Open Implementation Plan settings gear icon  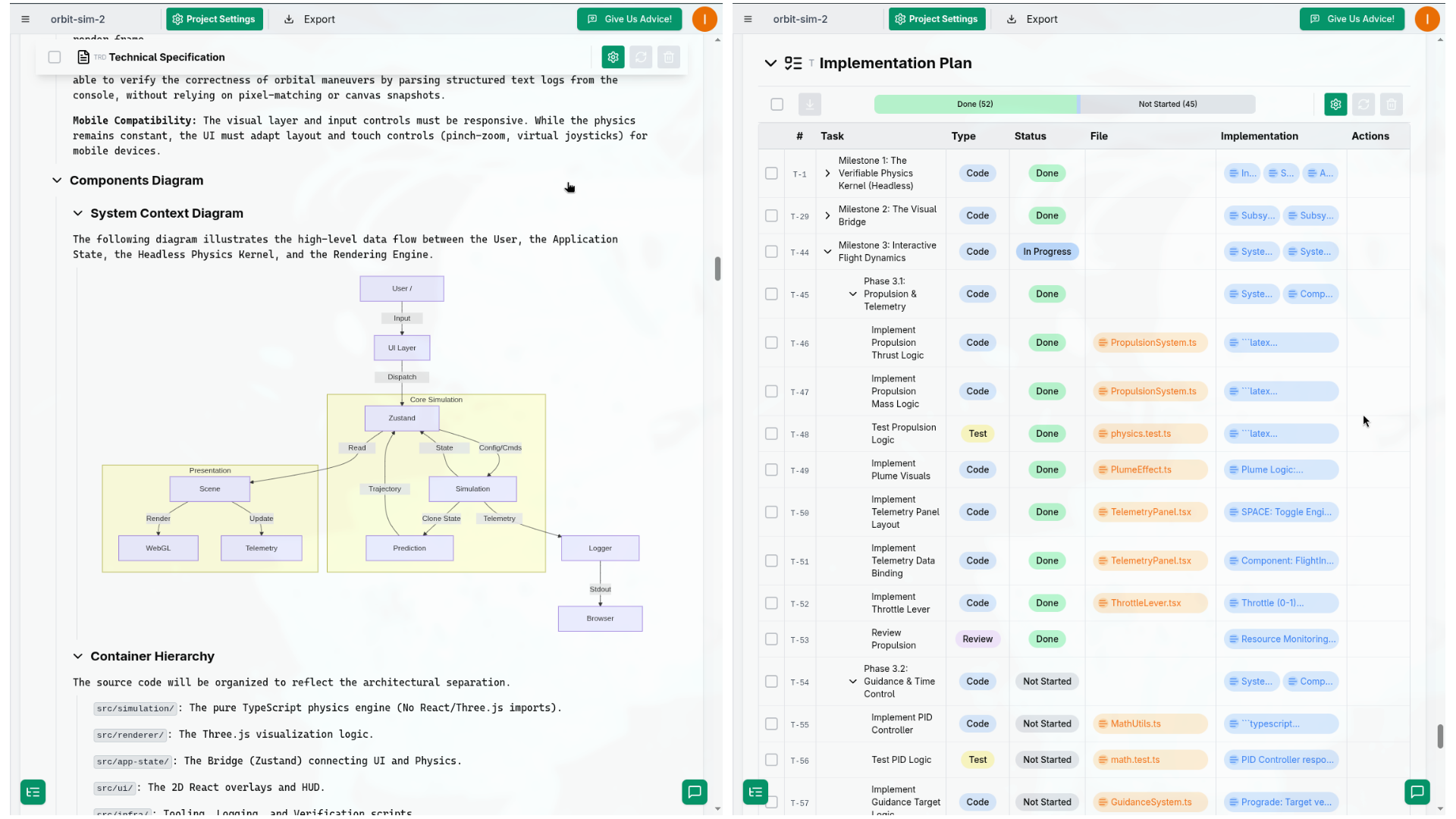tap(1336, 105)
